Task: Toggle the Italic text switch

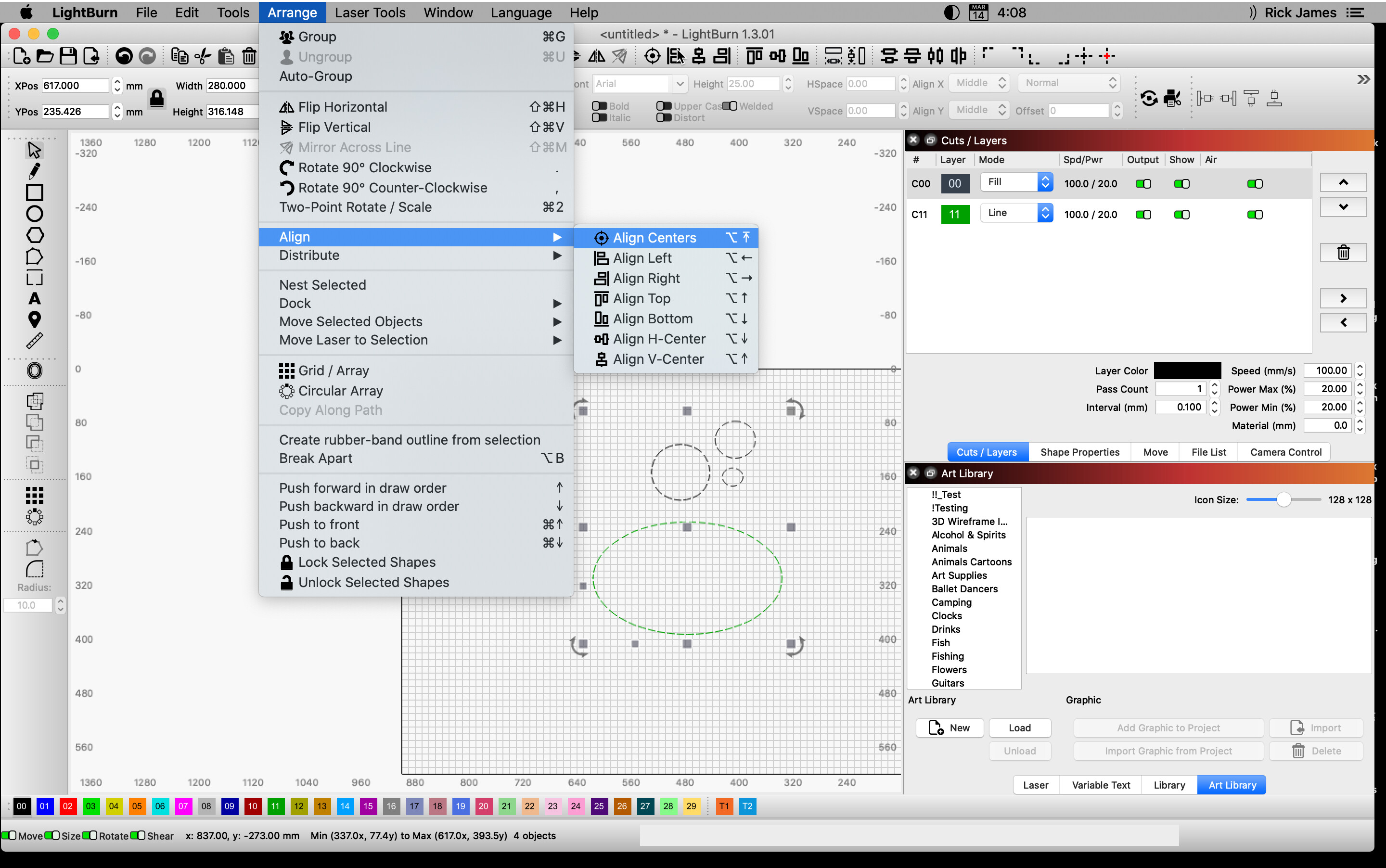Action: point(600,118)
